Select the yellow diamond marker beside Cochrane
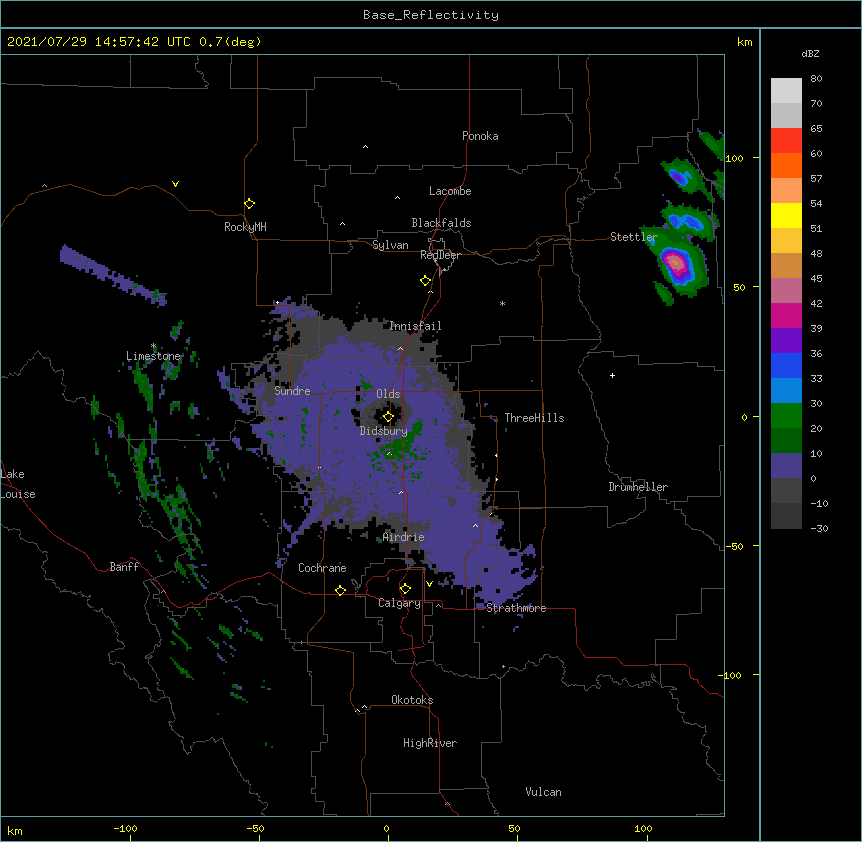The width and height of the screenshot is (862, 842). coord(340,590)
